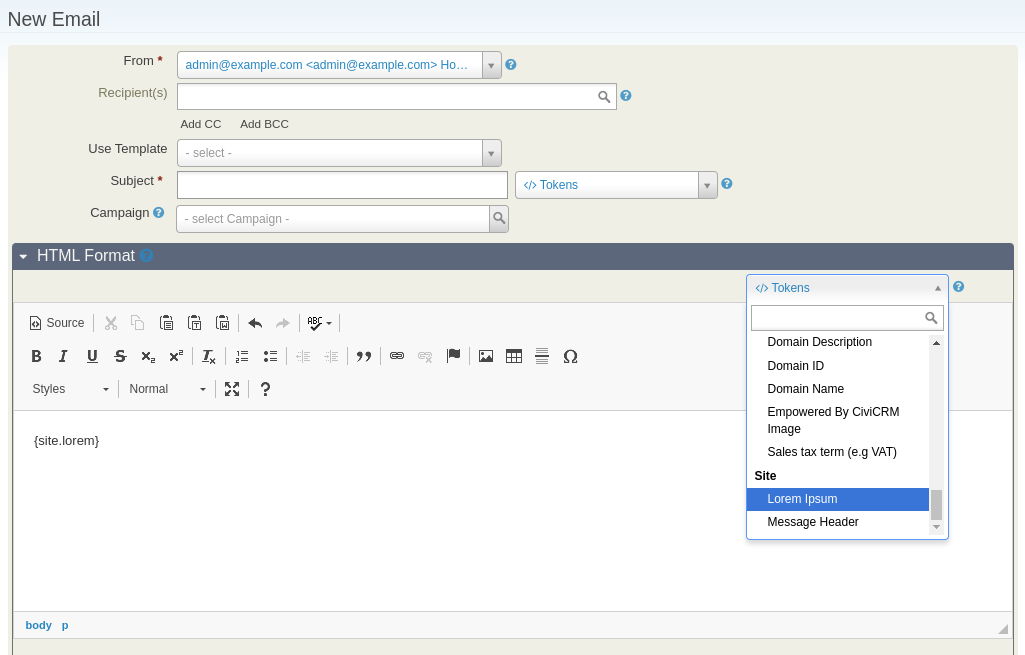Expand the Styles dropdown
This screenshot has height=655, width=1025.
(x=70, y=389)
